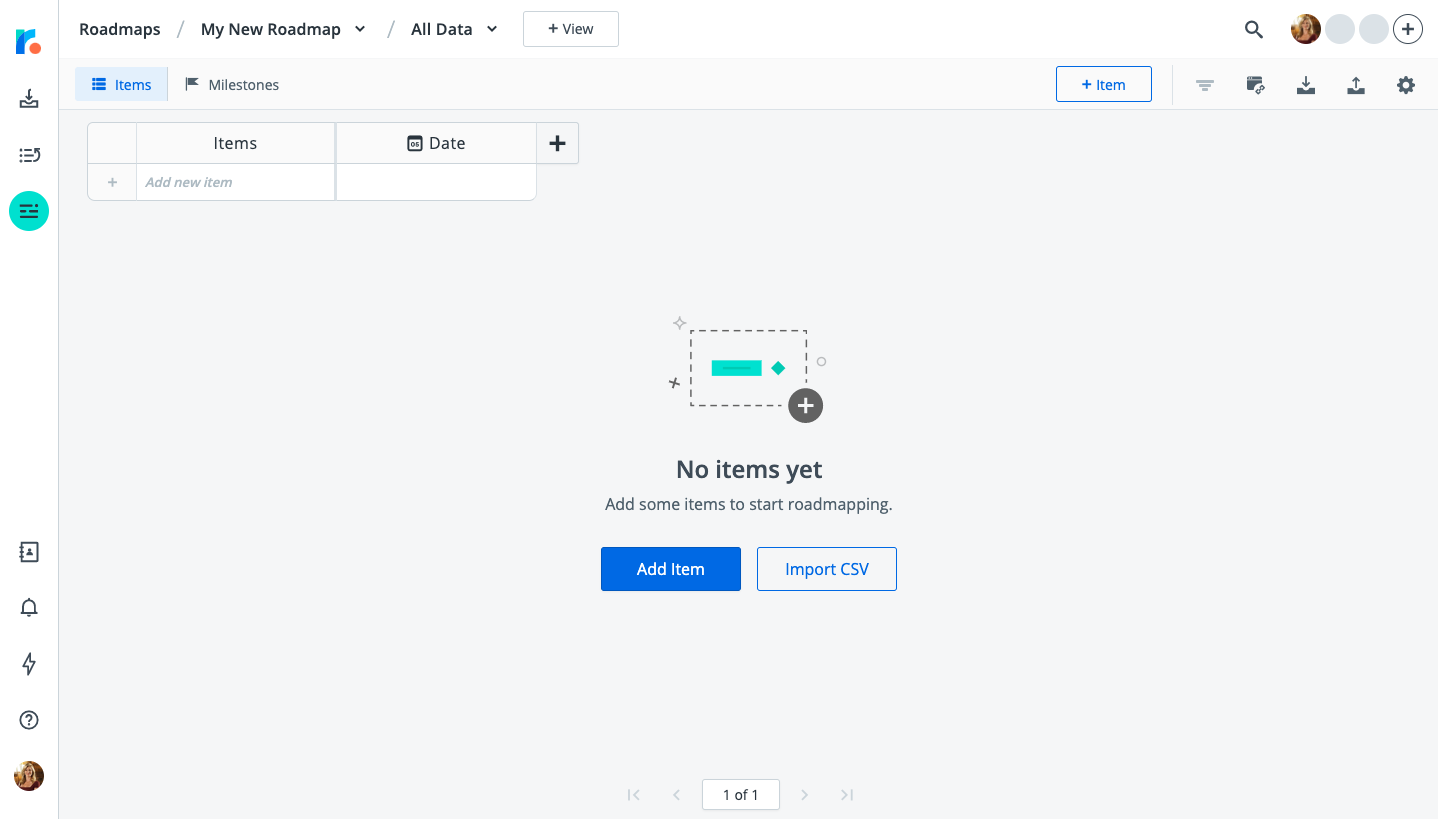Click the + View button
Screen dimensions: 1438x819
[571, 29]
